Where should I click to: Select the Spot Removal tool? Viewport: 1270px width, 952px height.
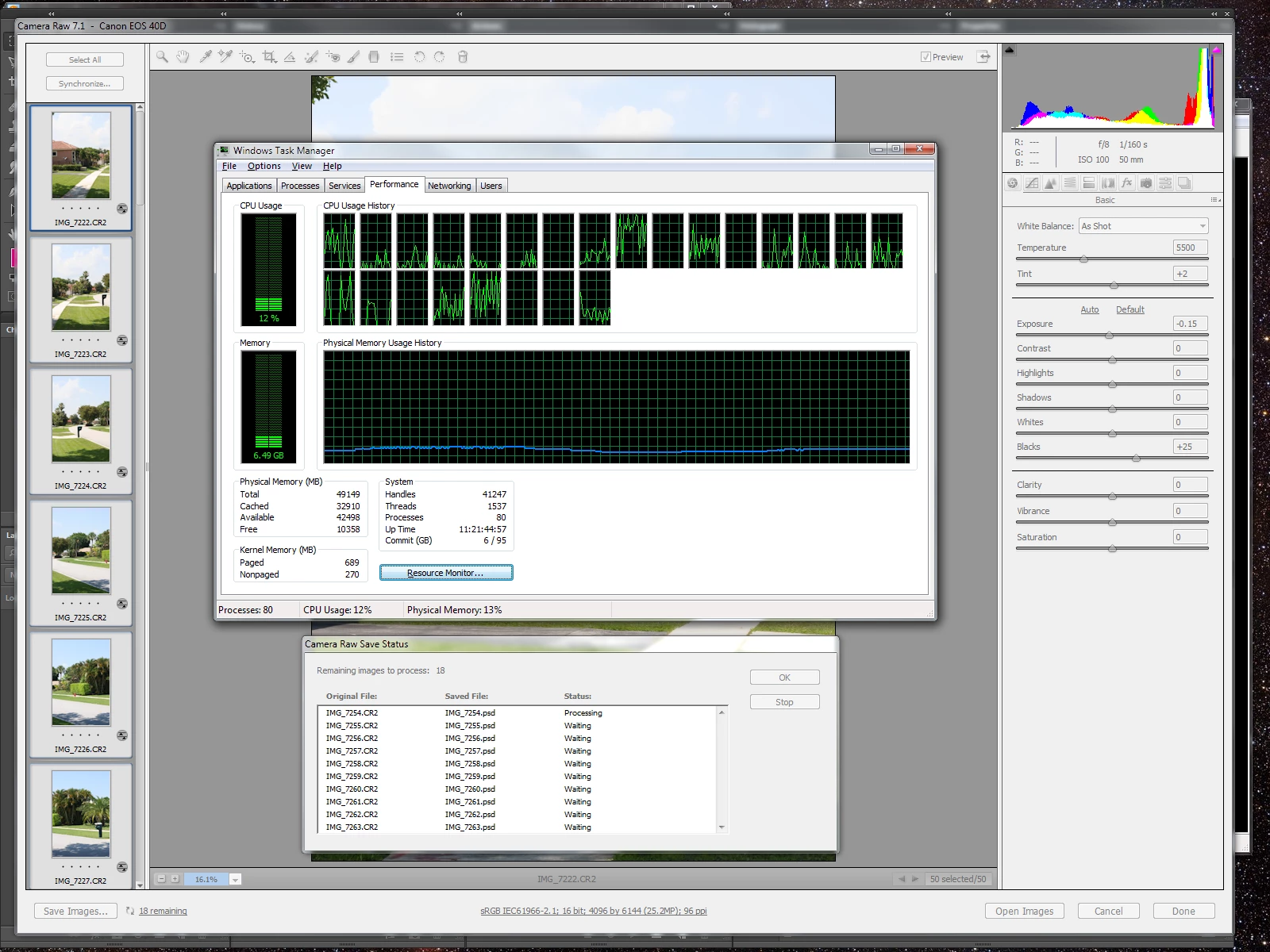(x=311, y=57)
